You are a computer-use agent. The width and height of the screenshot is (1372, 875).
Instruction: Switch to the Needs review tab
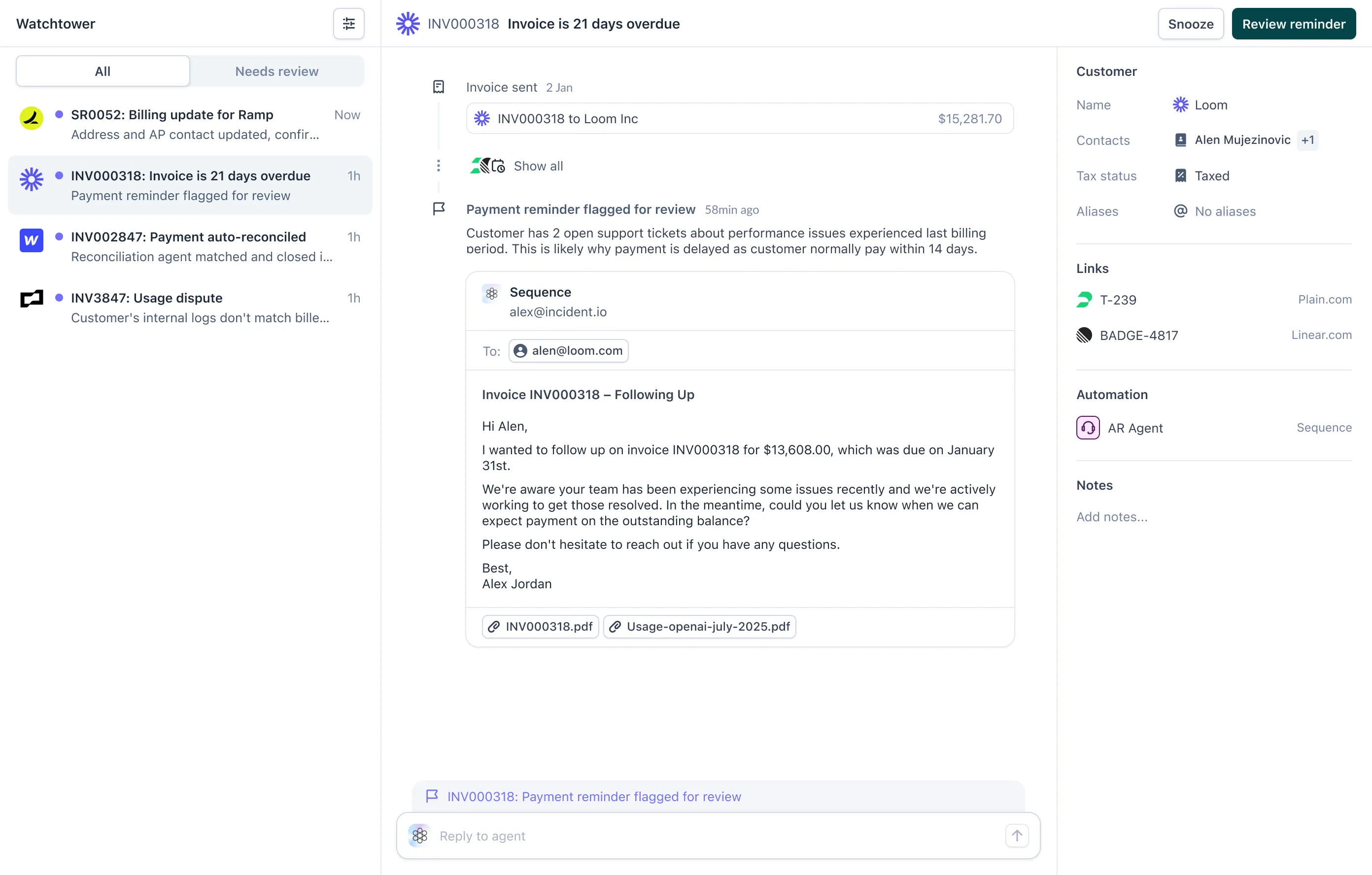276,71
